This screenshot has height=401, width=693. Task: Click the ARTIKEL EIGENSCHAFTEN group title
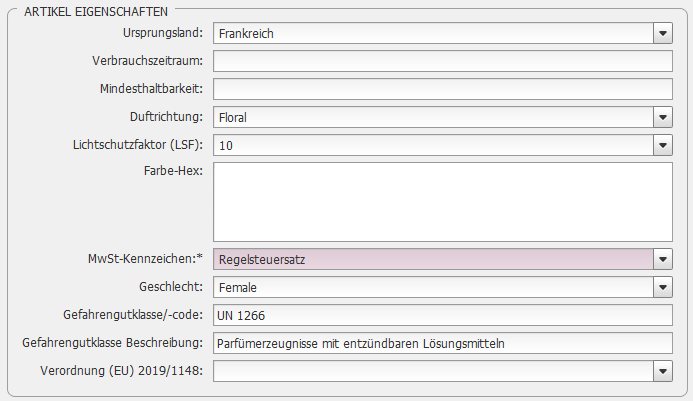96,12
